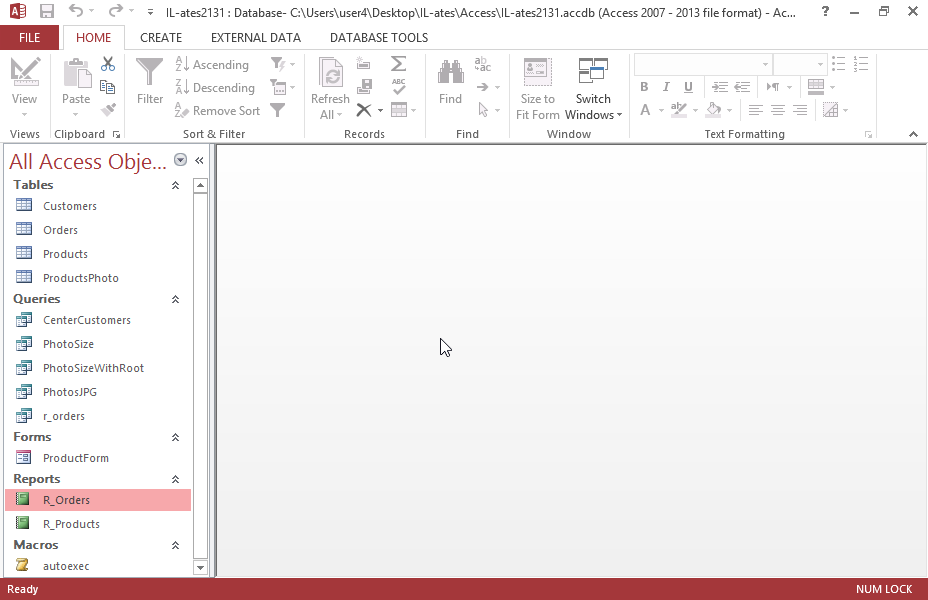Sort records Ascending
This screenshot has width=928, height=600.
212,64
